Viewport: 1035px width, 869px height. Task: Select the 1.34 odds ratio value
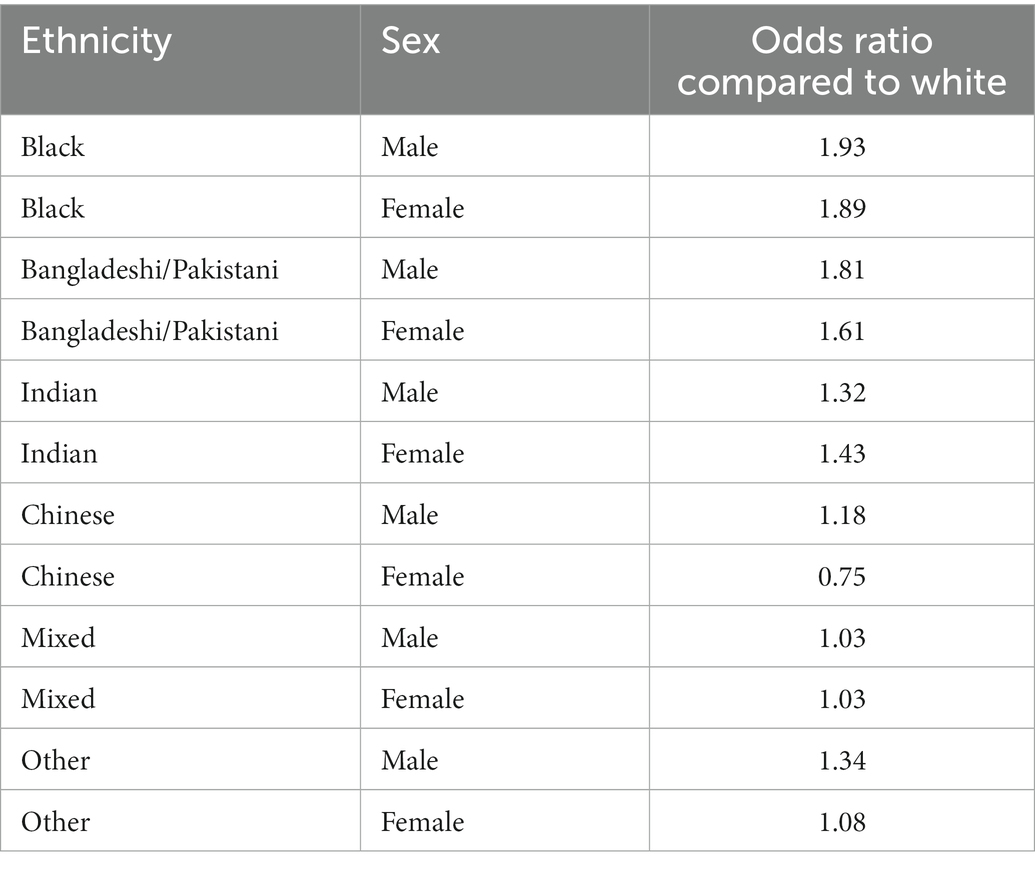pyautogui.click(x=842, y=760)
